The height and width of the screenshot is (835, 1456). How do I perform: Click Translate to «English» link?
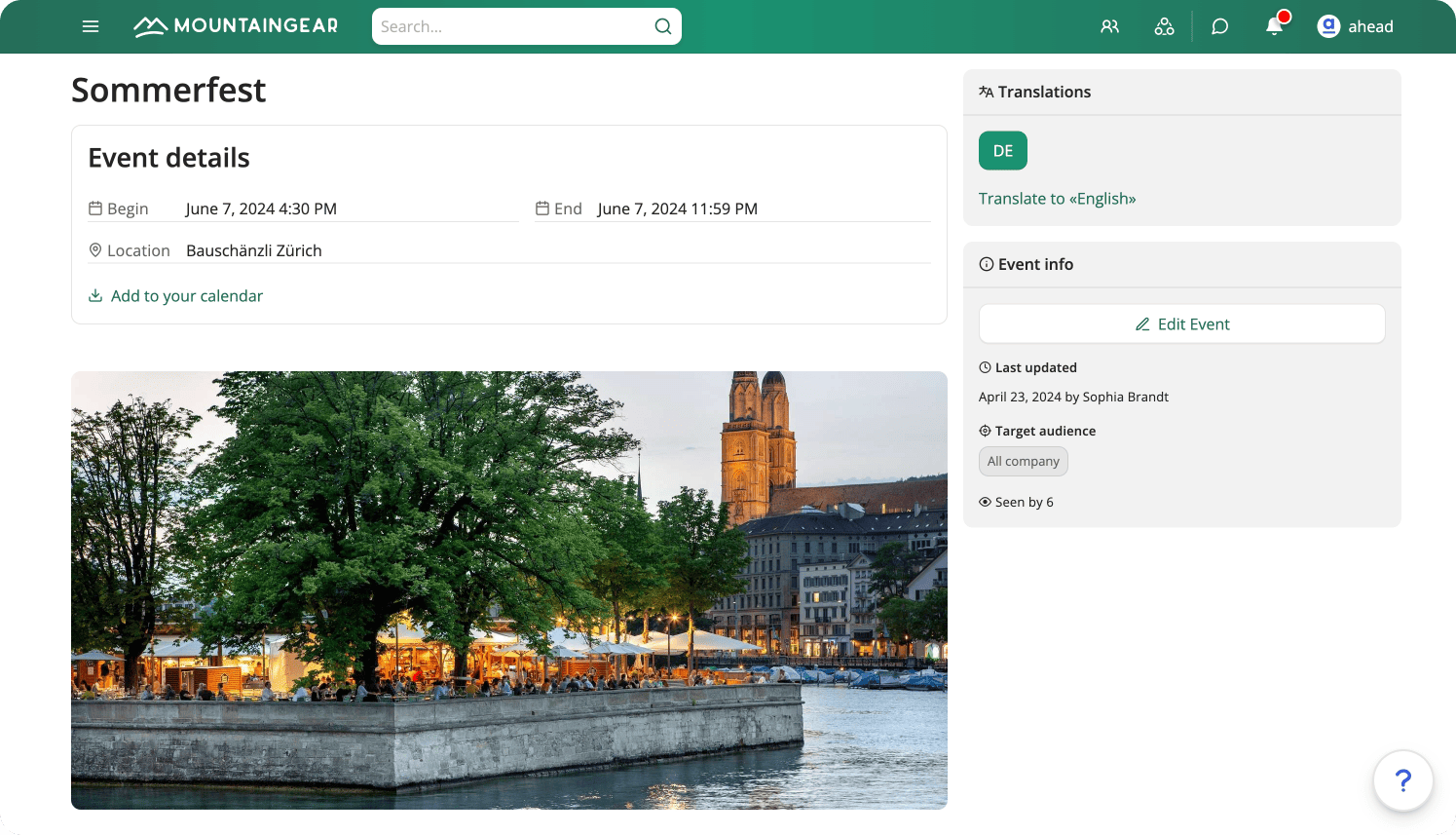pyautogui.click(x=1058, y=199)
